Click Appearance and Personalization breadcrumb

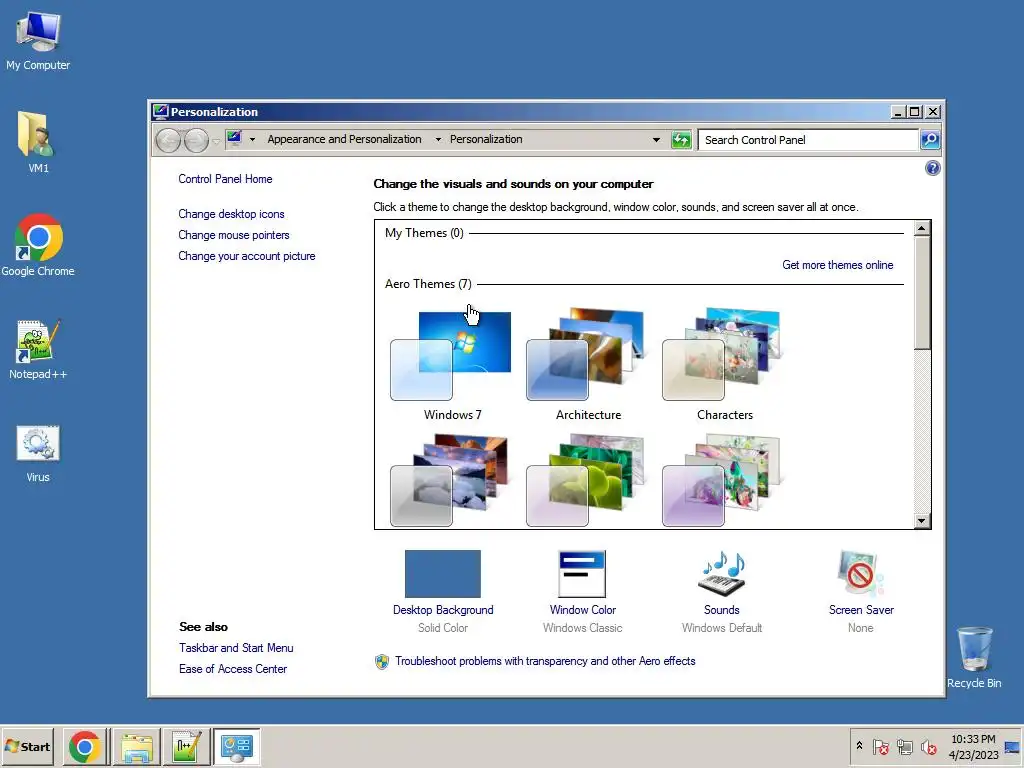coord(344,139)
